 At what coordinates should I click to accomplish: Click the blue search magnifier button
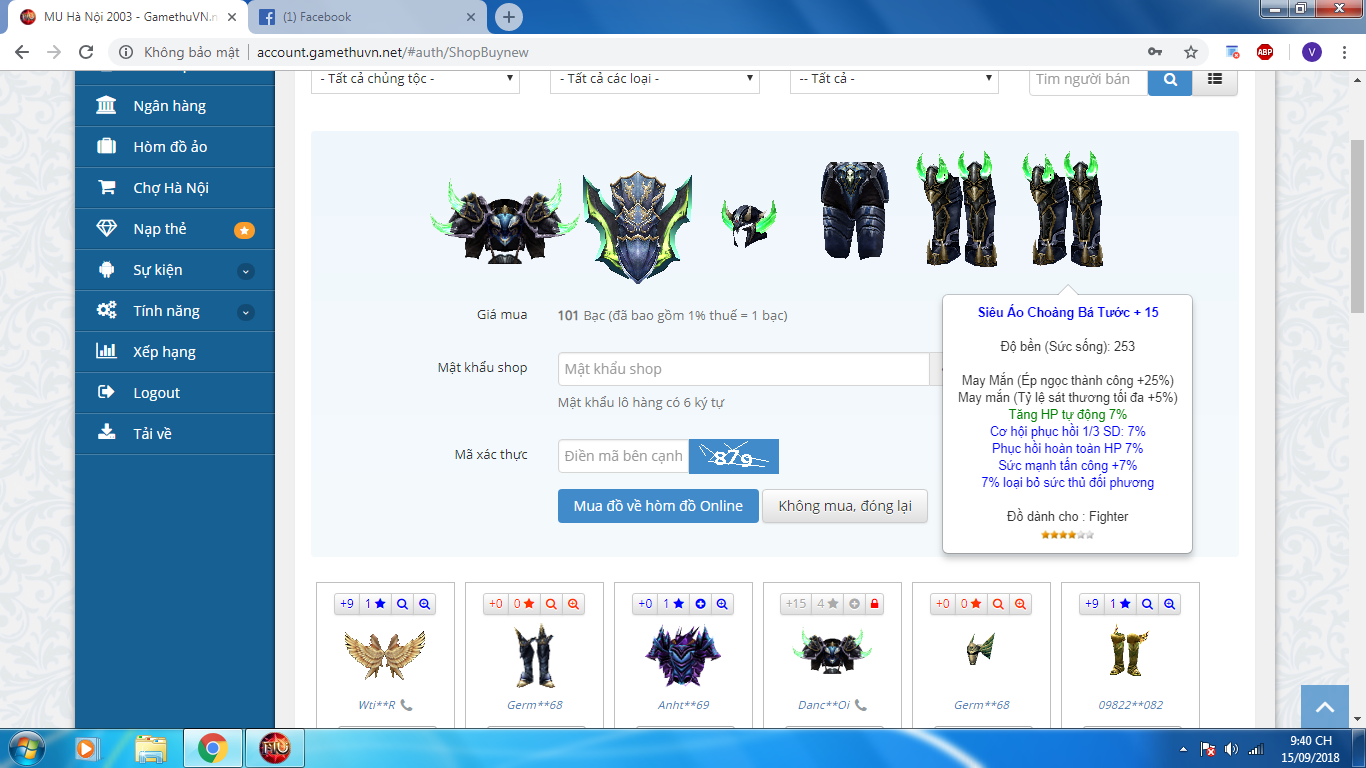click(1170, 80)
